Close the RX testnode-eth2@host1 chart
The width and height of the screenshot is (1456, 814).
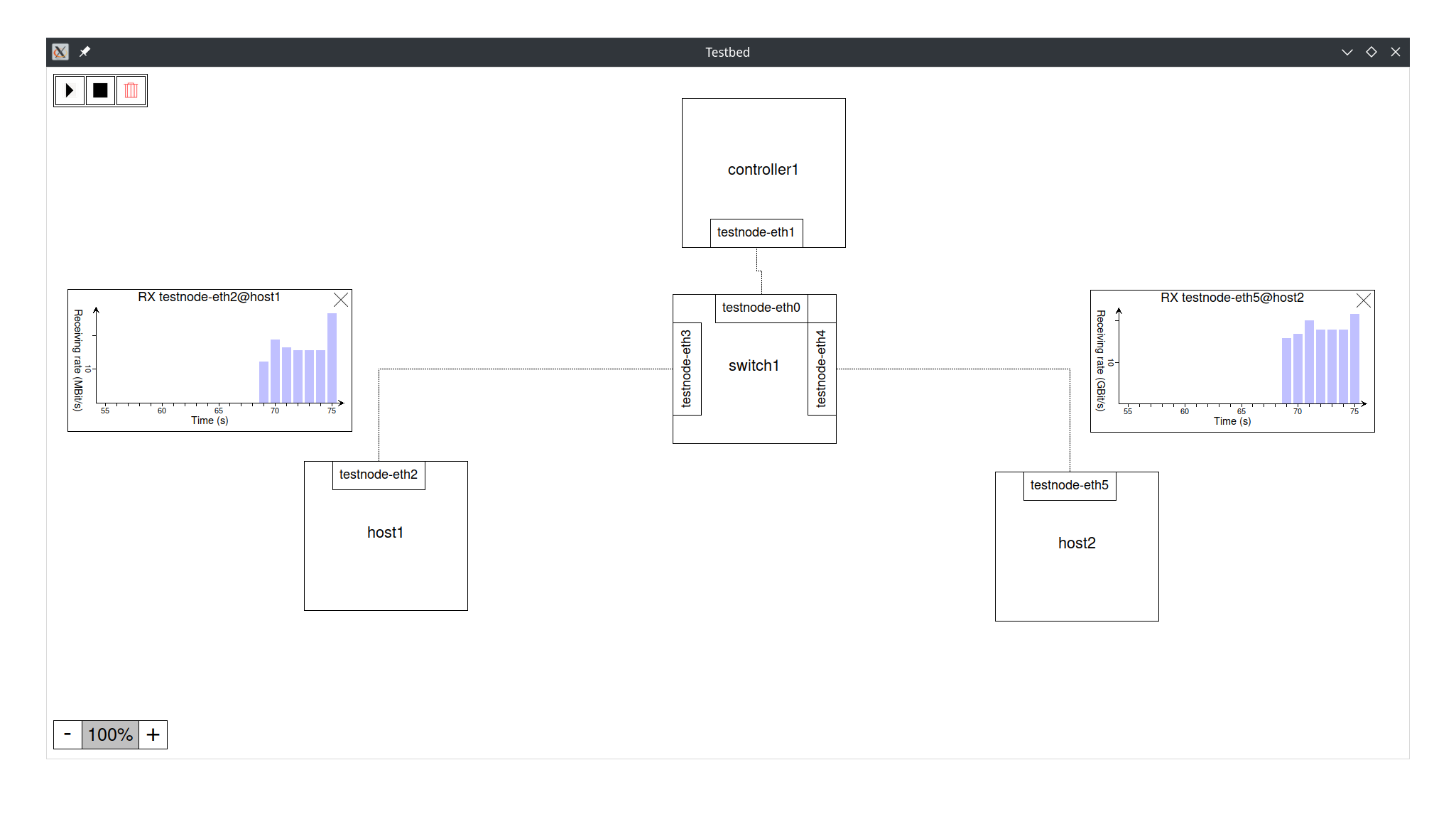pos(341,300)
